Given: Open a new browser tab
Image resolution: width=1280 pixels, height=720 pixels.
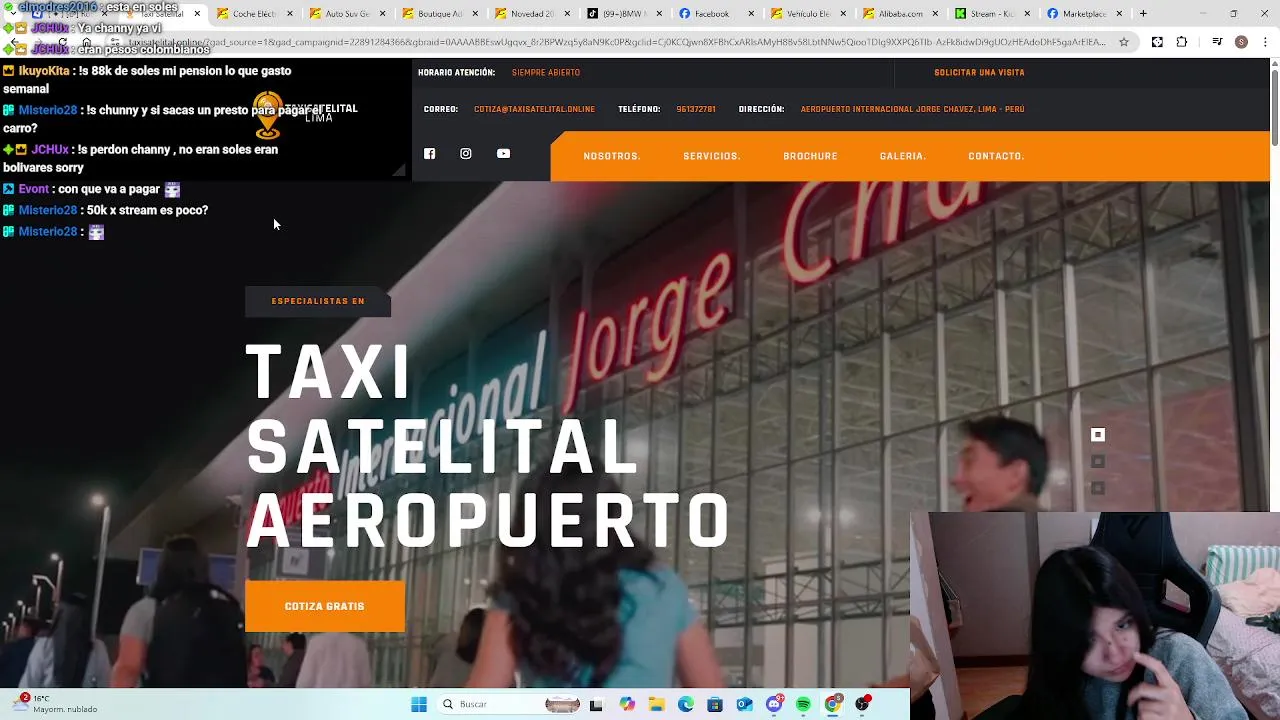Looking at the screenshot, I should [1143, 14].
